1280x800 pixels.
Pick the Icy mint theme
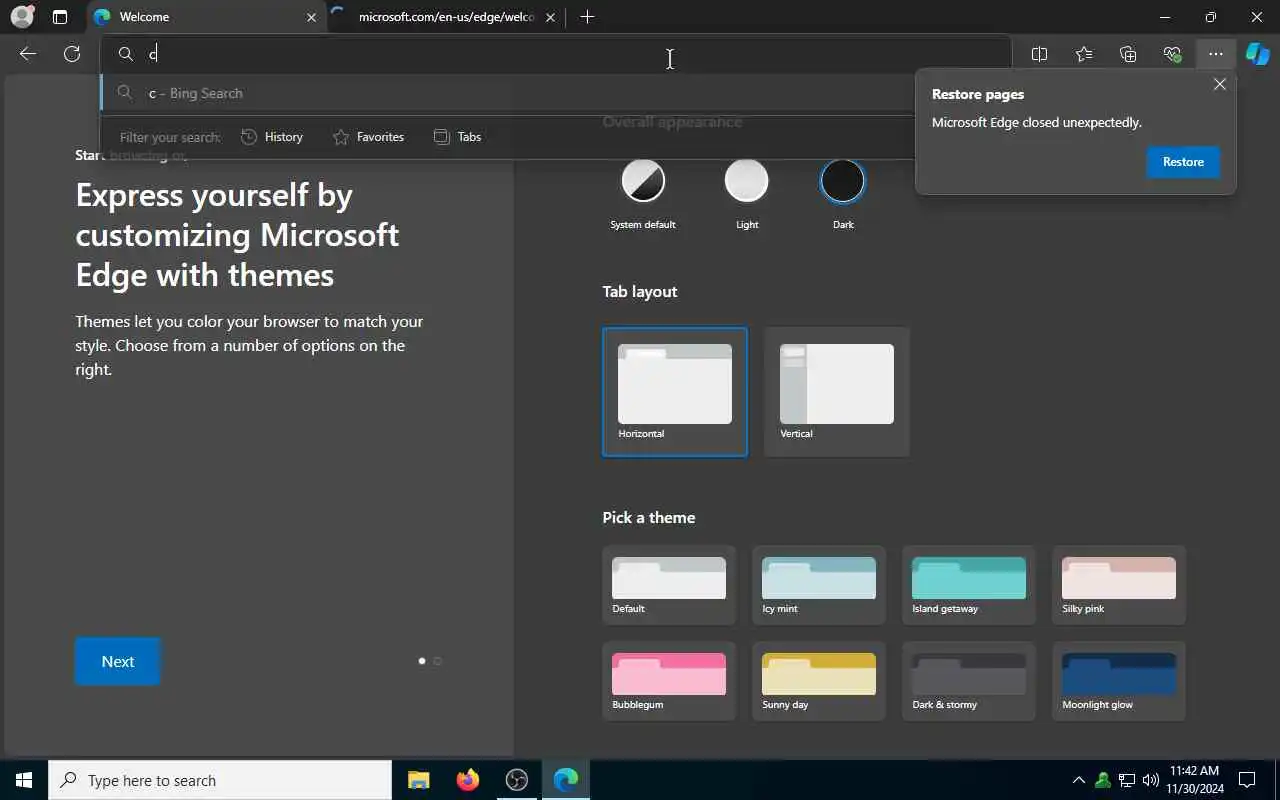(x=819, y=585)
